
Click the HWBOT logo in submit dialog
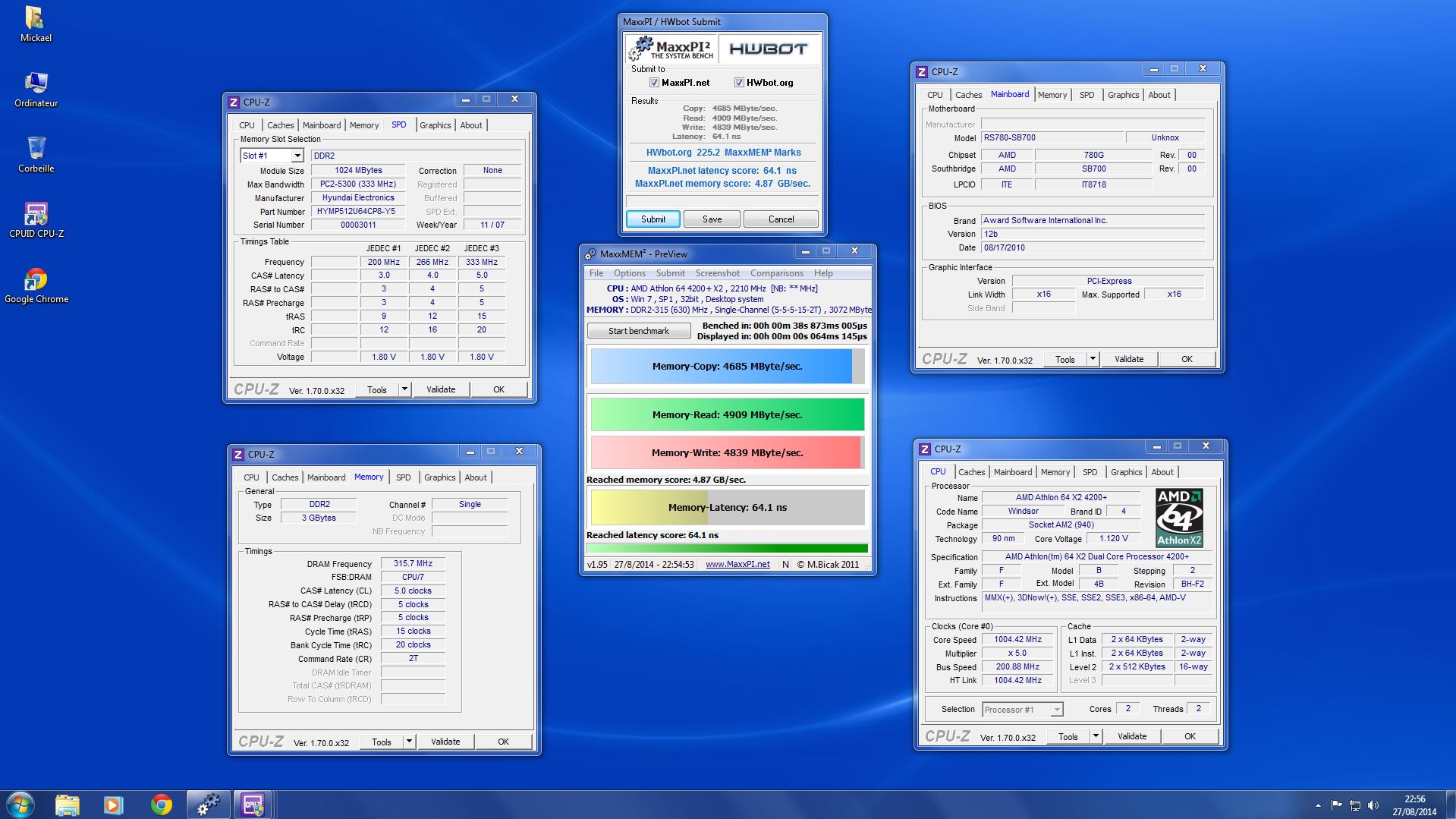769,49
